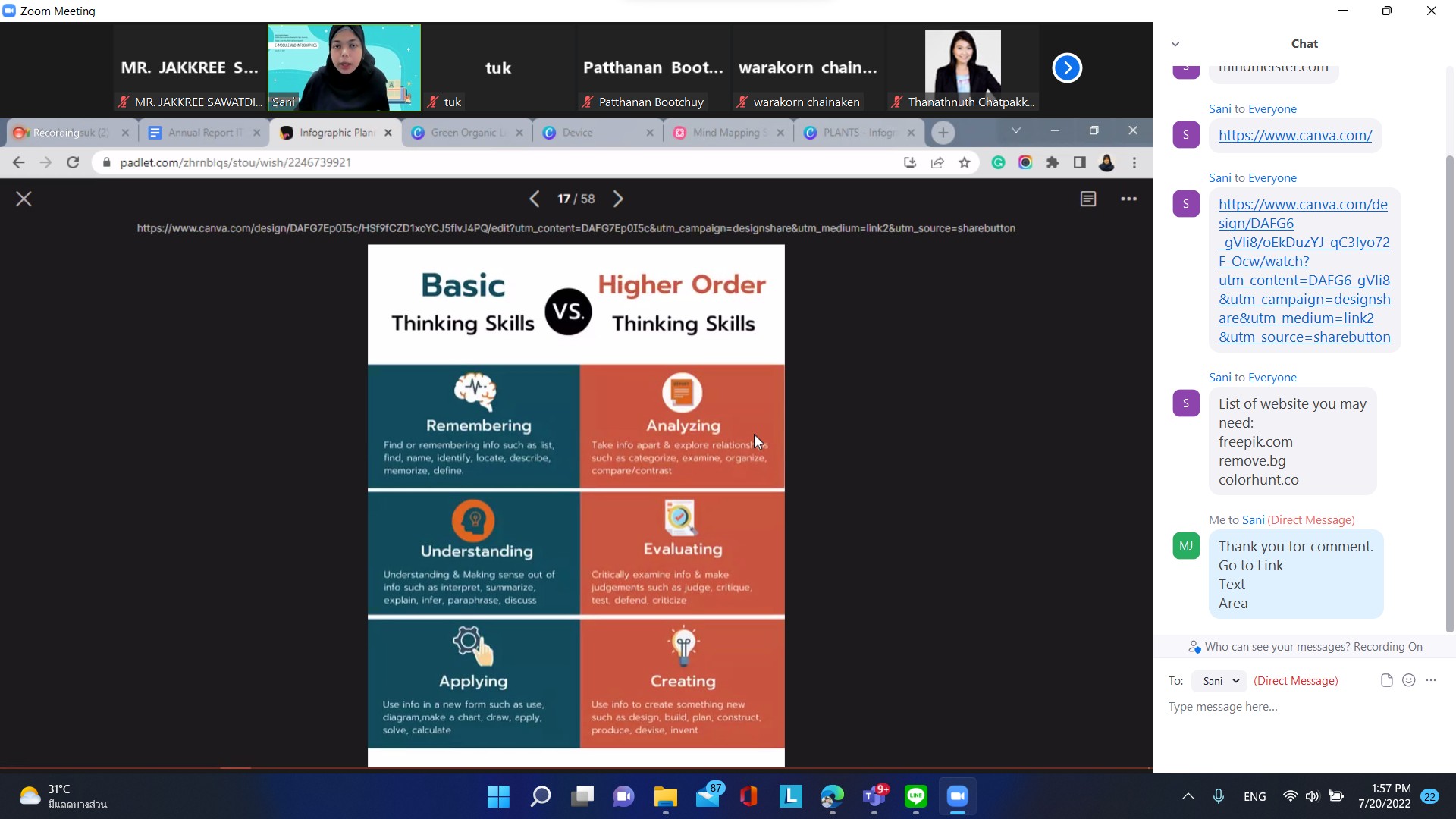
Task: Go to next Padlet post arrow
Action: pos(618,199)
